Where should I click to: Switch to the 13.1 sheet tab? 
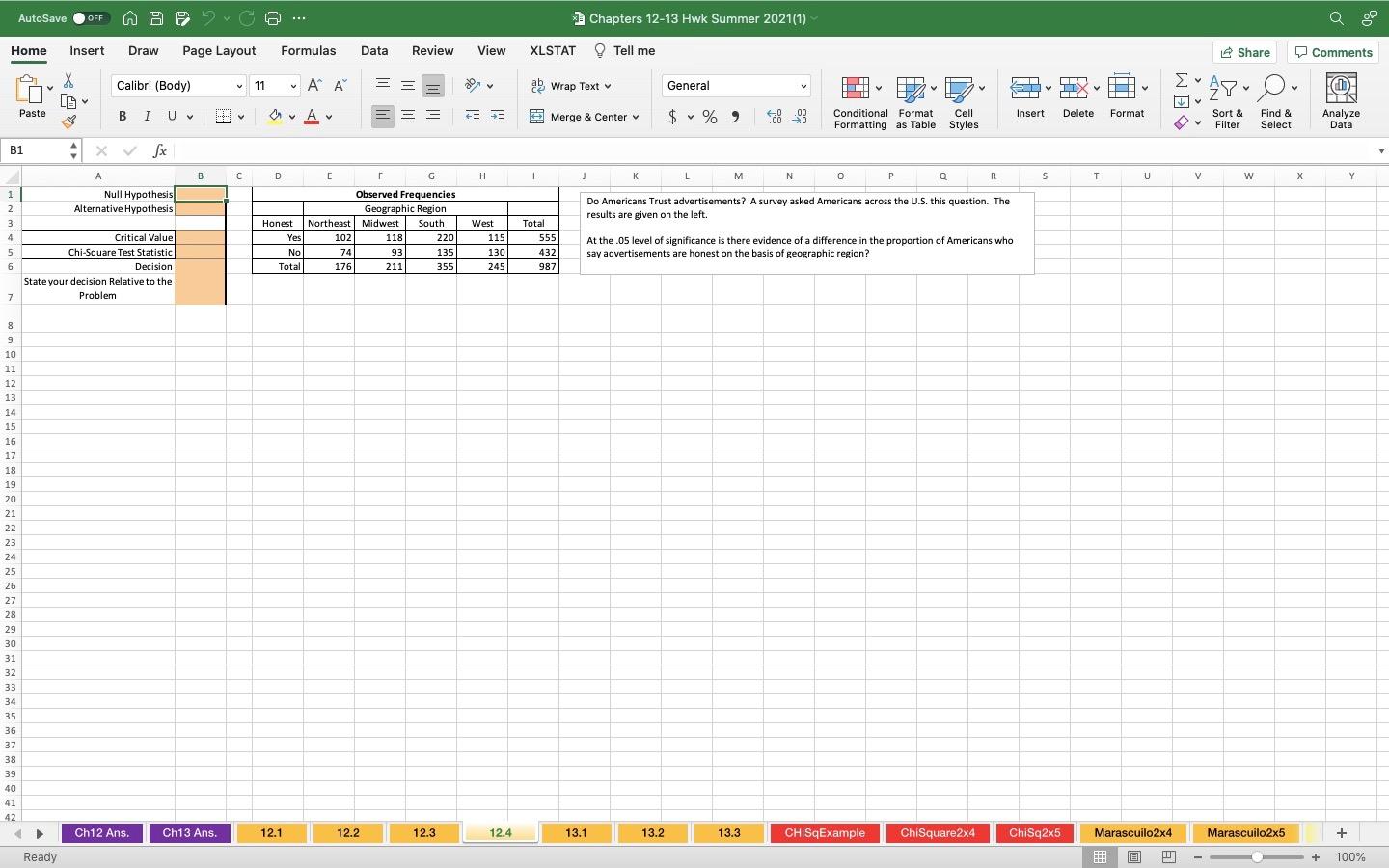pos(576,833)
